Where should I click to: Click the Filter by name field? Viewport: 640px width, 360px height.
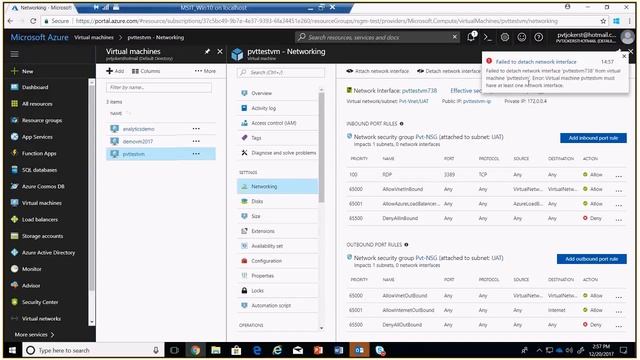pyautogui.click(x=159, y=87)
